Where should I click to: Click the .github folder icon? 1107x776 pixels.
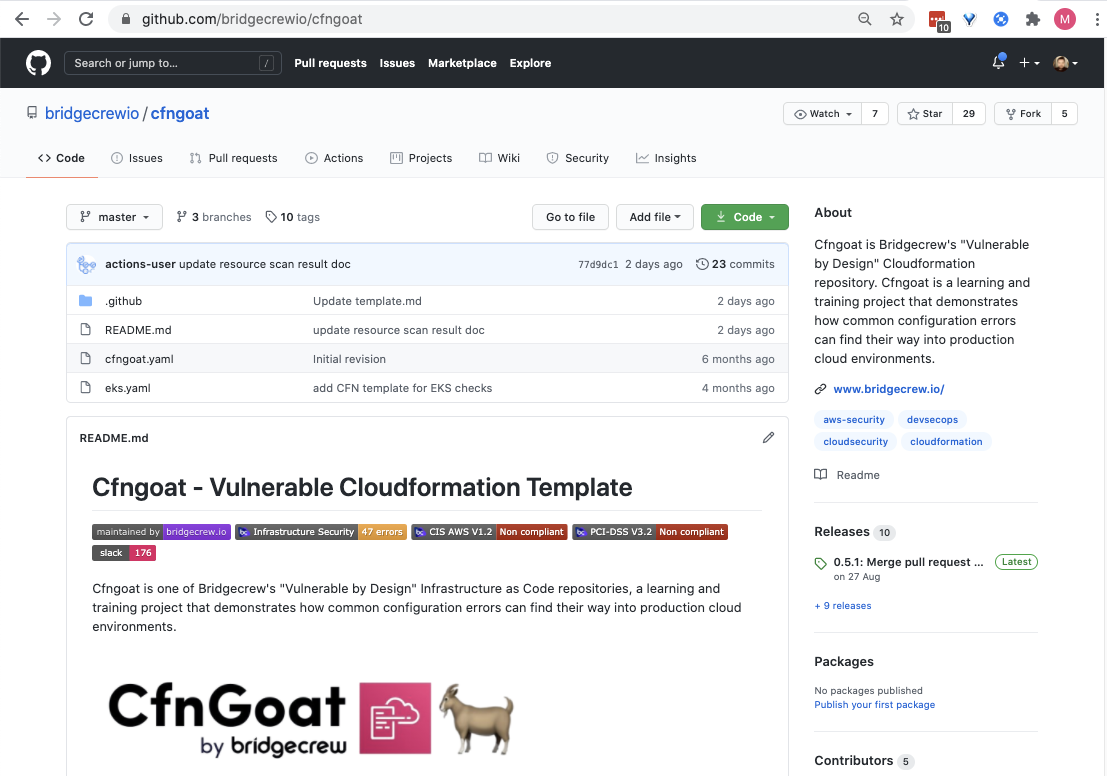coord(85,301)
